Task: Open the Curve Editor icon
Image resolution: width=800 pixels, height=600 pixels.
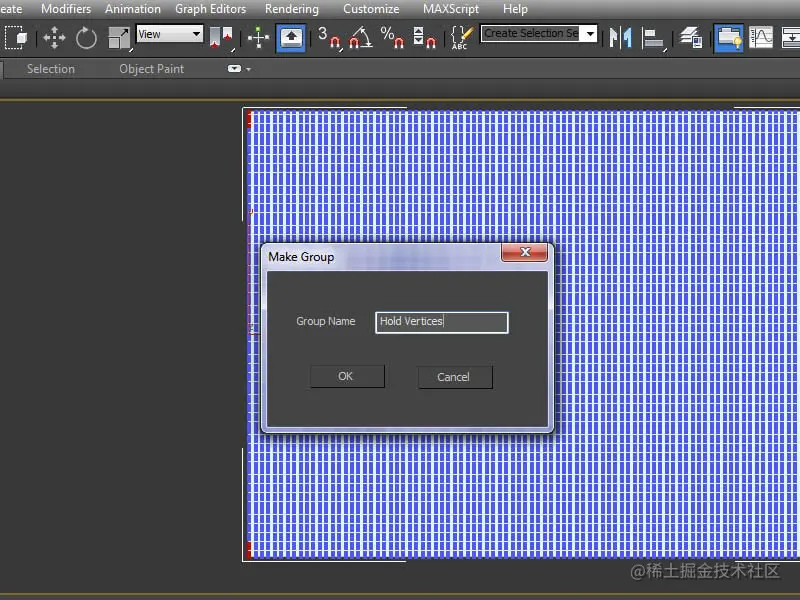Action: [x=761, y=38]
